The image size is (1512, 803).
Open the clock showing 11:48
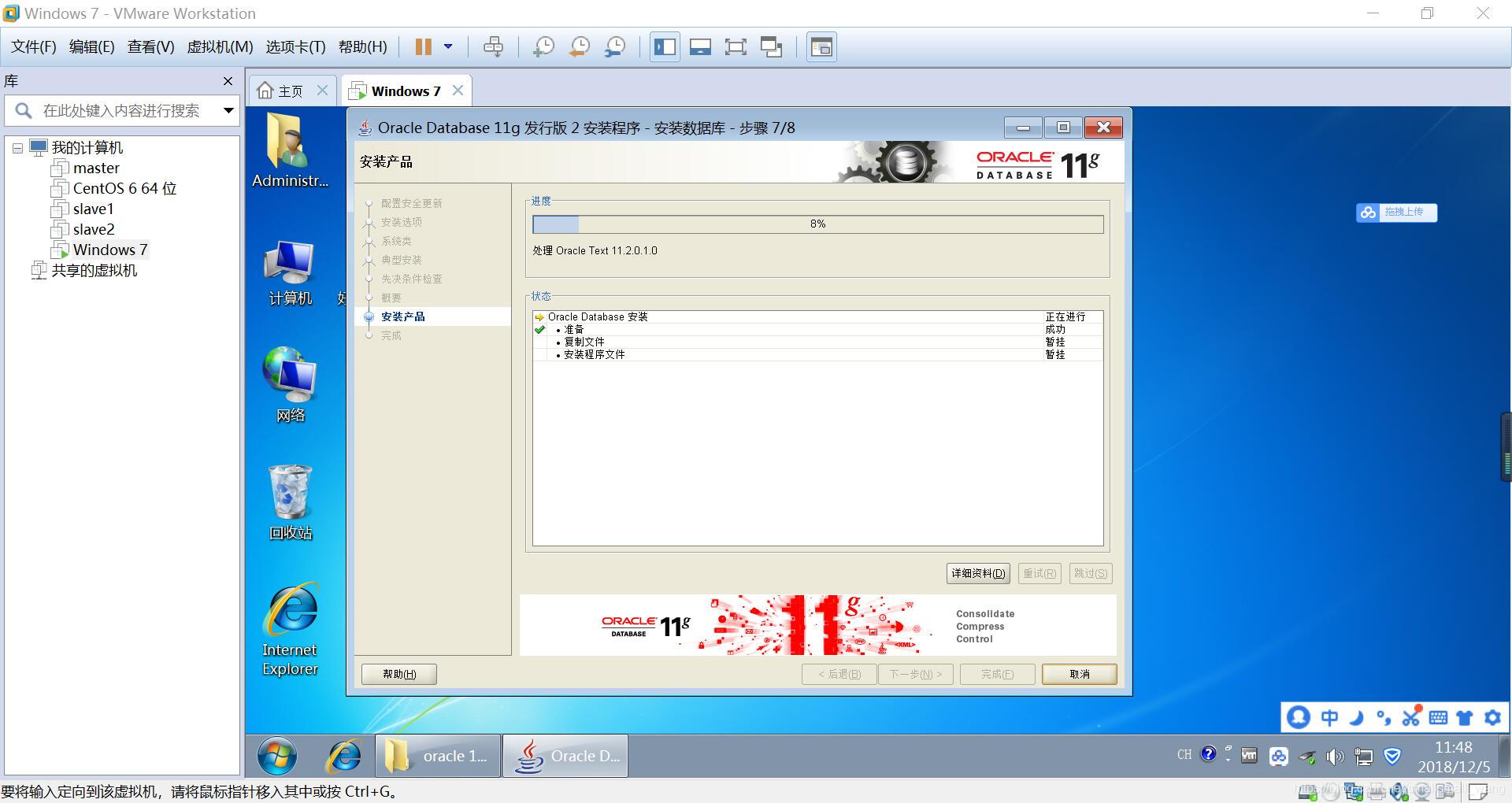click(x=1454, y=757)
